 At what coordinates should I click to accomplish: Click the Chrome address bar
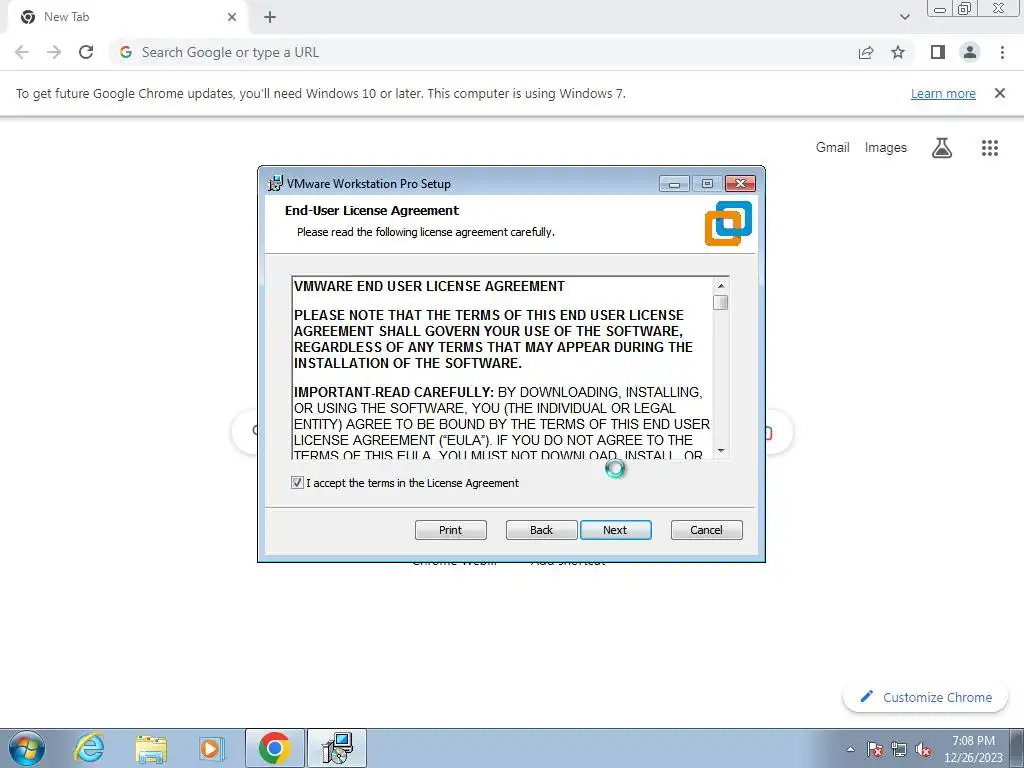pos(483,52)
